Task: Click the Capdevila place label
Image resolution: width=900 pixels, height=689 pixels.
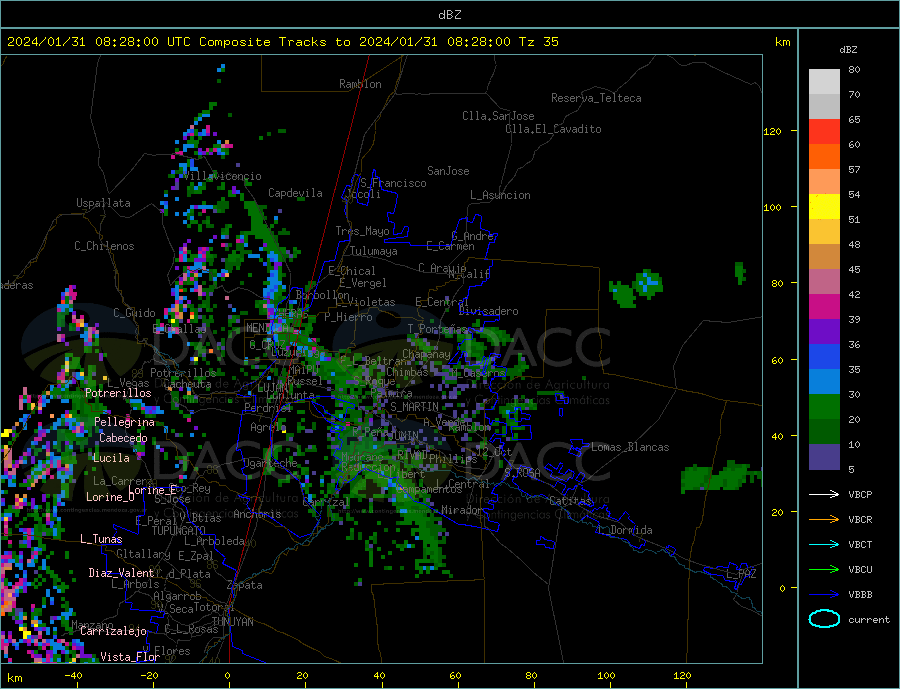Action: pos(295,193)
